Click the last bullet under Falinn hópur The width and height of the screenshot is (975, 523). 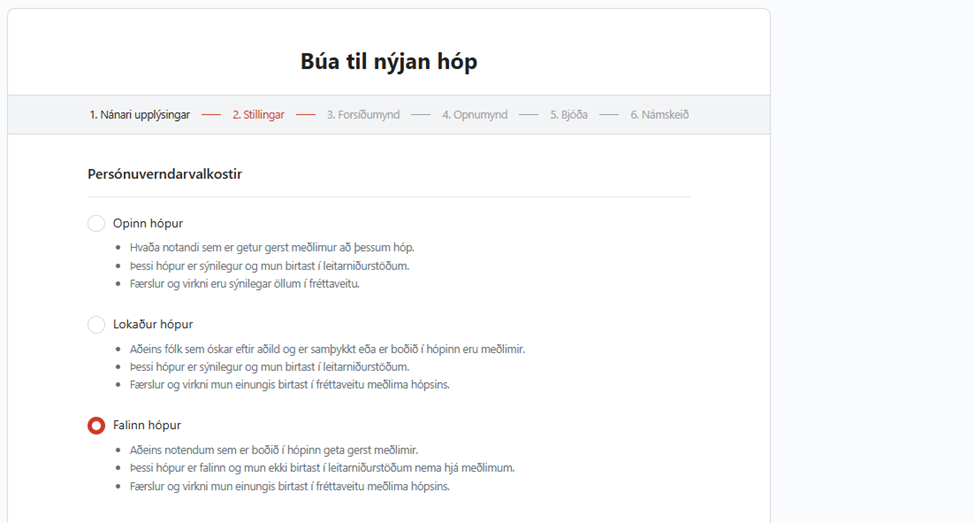289,486
